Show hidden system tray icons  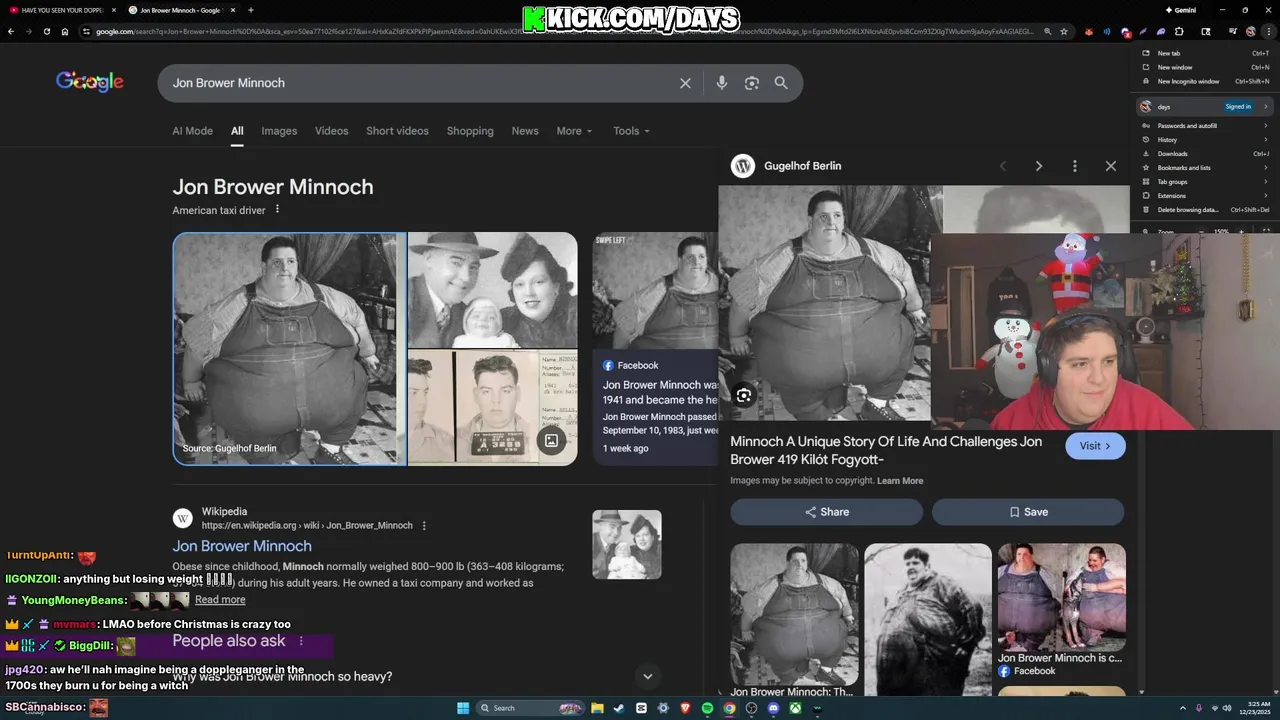point(1183,708)
